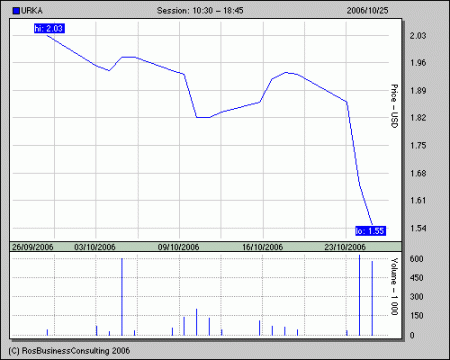Image resolution: width=450 pixels, height=360 pixels.
Task: Click the 'Session: 10:30 – 18:45' header text
Action: (x=200, y=11)
